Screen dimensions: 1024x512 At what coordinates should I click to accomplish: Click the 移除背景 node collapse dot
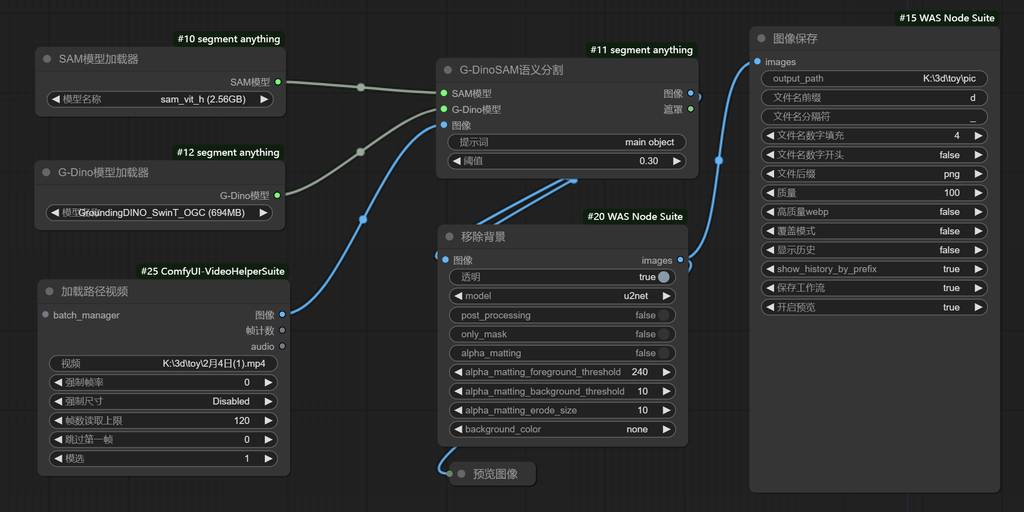[x=449, y=237]
